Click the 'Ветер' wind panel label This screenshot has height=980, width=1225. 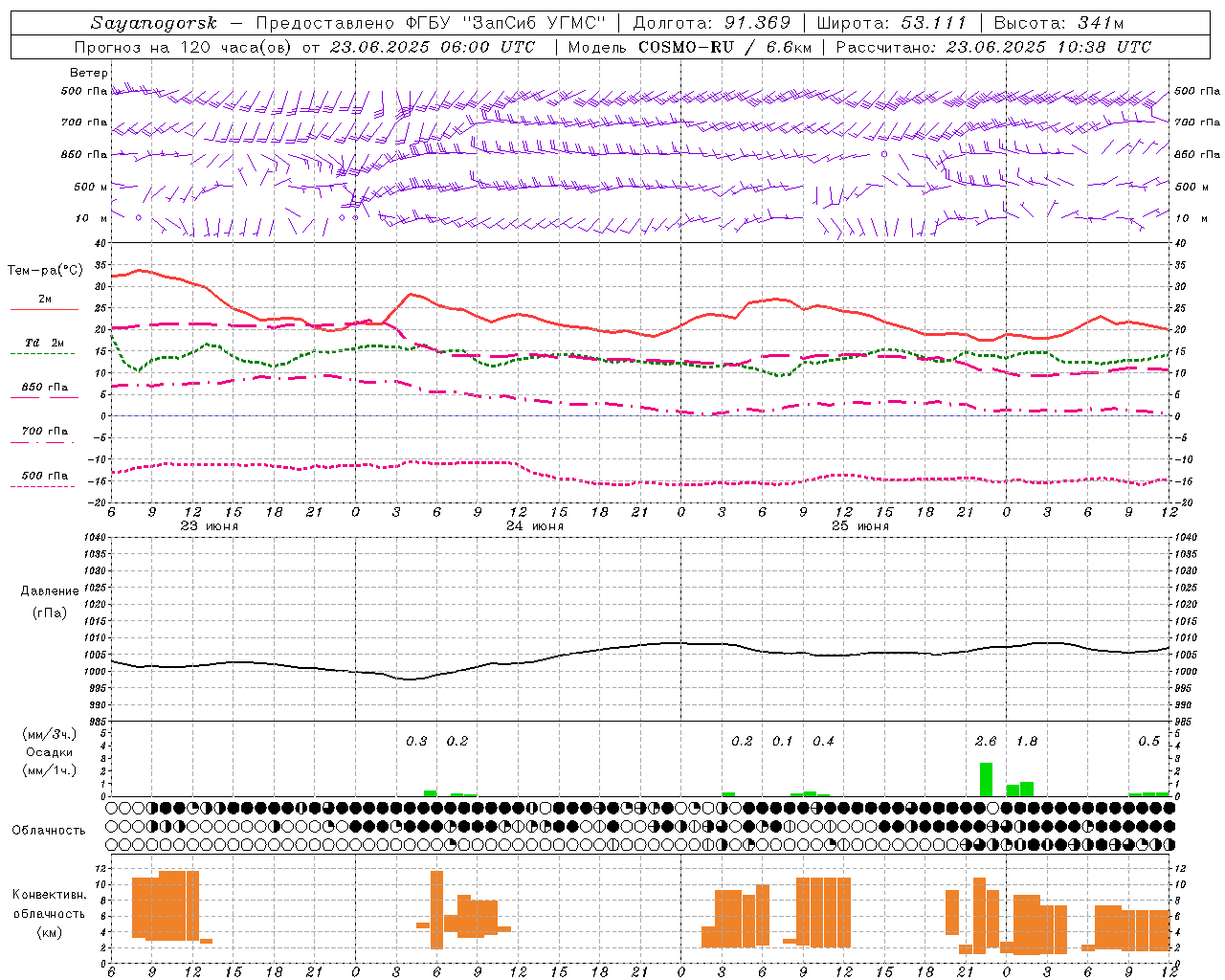(89, 73)
